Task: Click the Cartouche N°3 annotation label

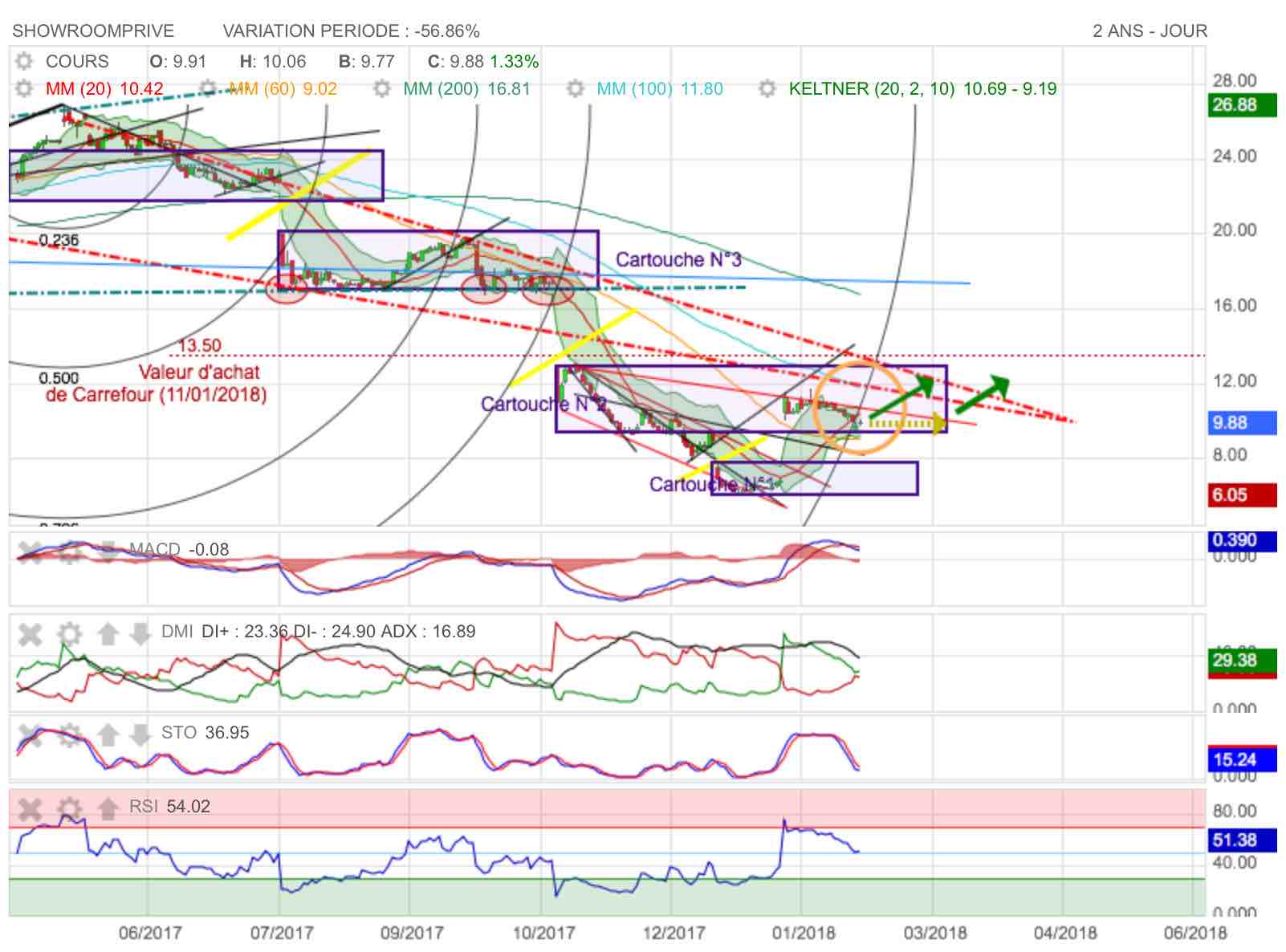Action: click(678, 259)
